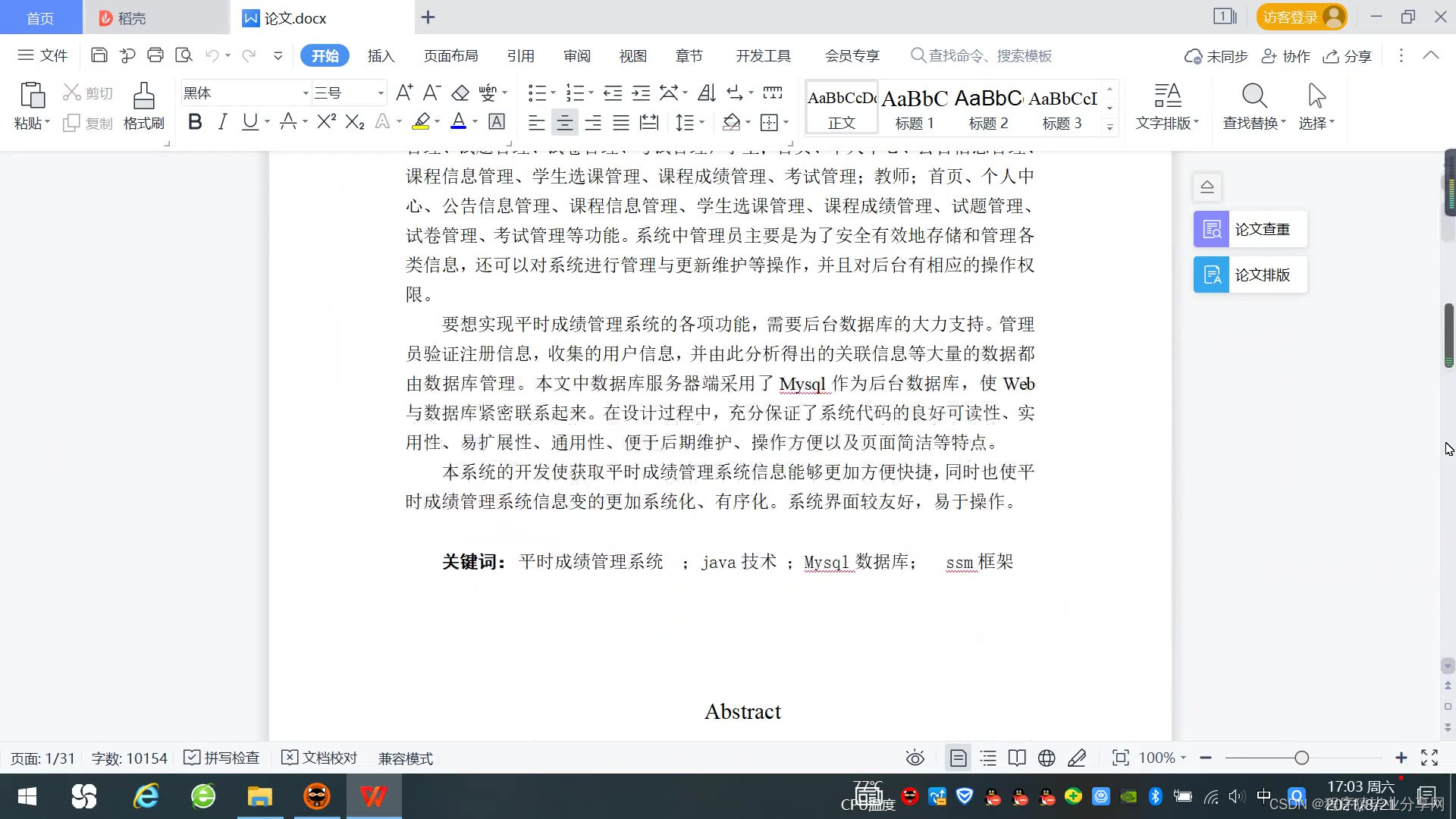
Task: Open zoom percentage 100% dropdown
Action: click(1163, 758)
